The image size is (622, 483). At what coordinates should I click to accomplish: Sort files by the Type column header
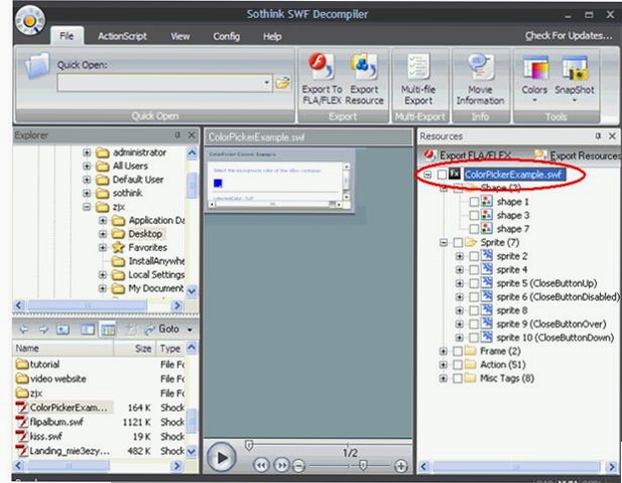point(171,348)
